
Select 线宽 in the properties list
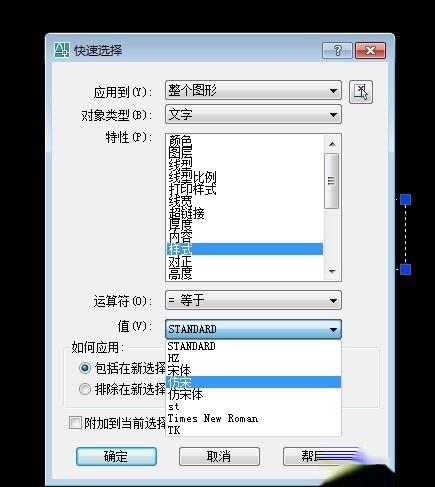pos(244,201)
